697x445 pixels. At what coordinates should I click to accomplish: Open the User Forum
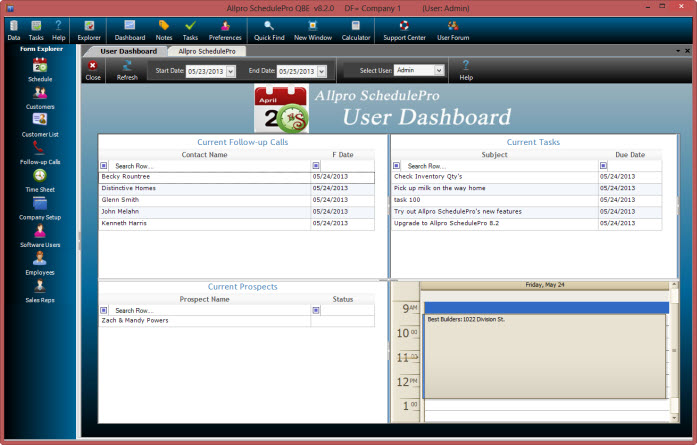point(453,31)
